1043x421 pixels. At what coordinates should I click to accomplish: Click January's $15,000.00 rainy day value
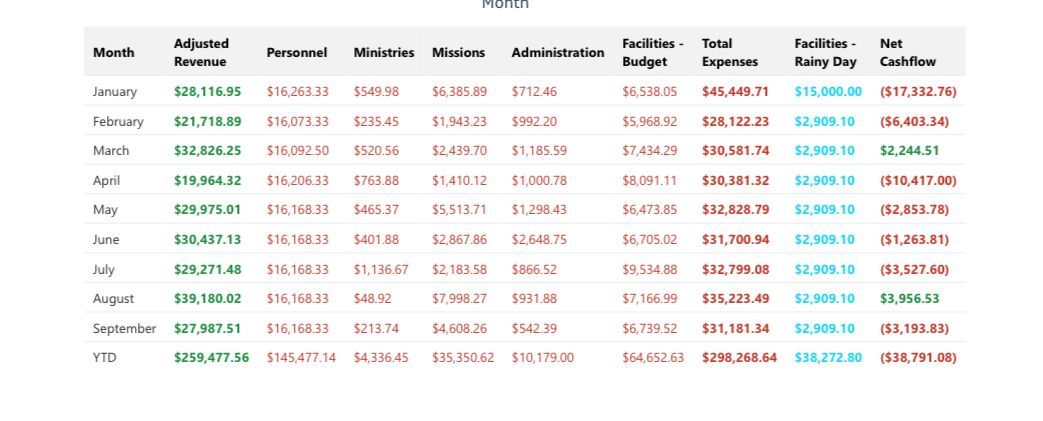[x=828, y=92]
